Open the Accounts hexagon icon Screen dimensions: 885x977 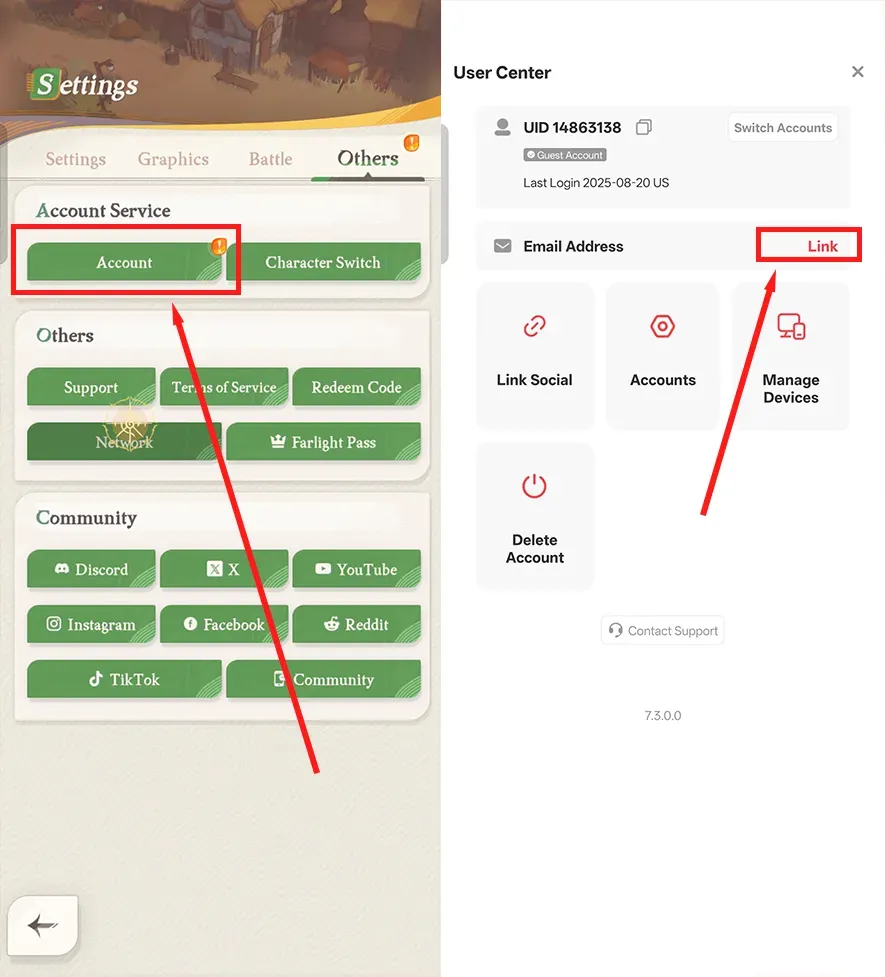[663, 326]
